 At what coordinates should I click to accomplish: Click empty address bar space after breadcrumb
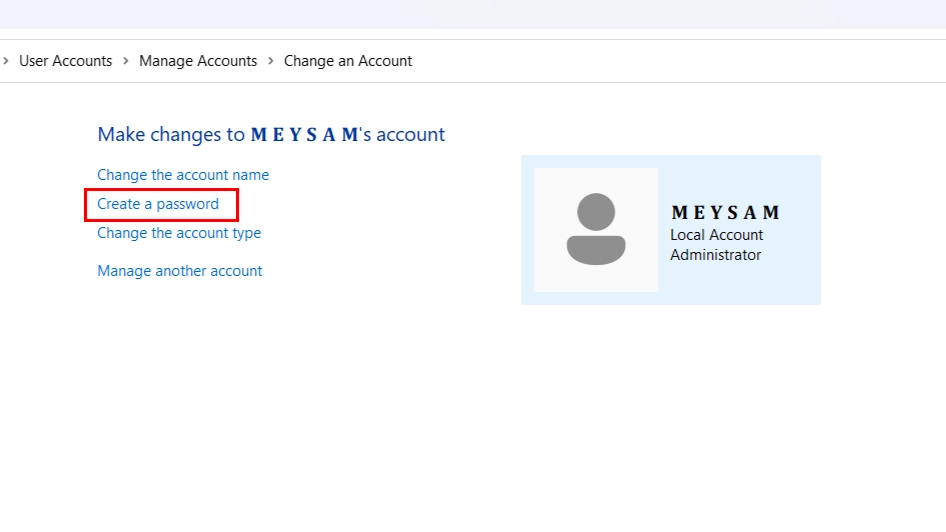[x=680, y=61]
